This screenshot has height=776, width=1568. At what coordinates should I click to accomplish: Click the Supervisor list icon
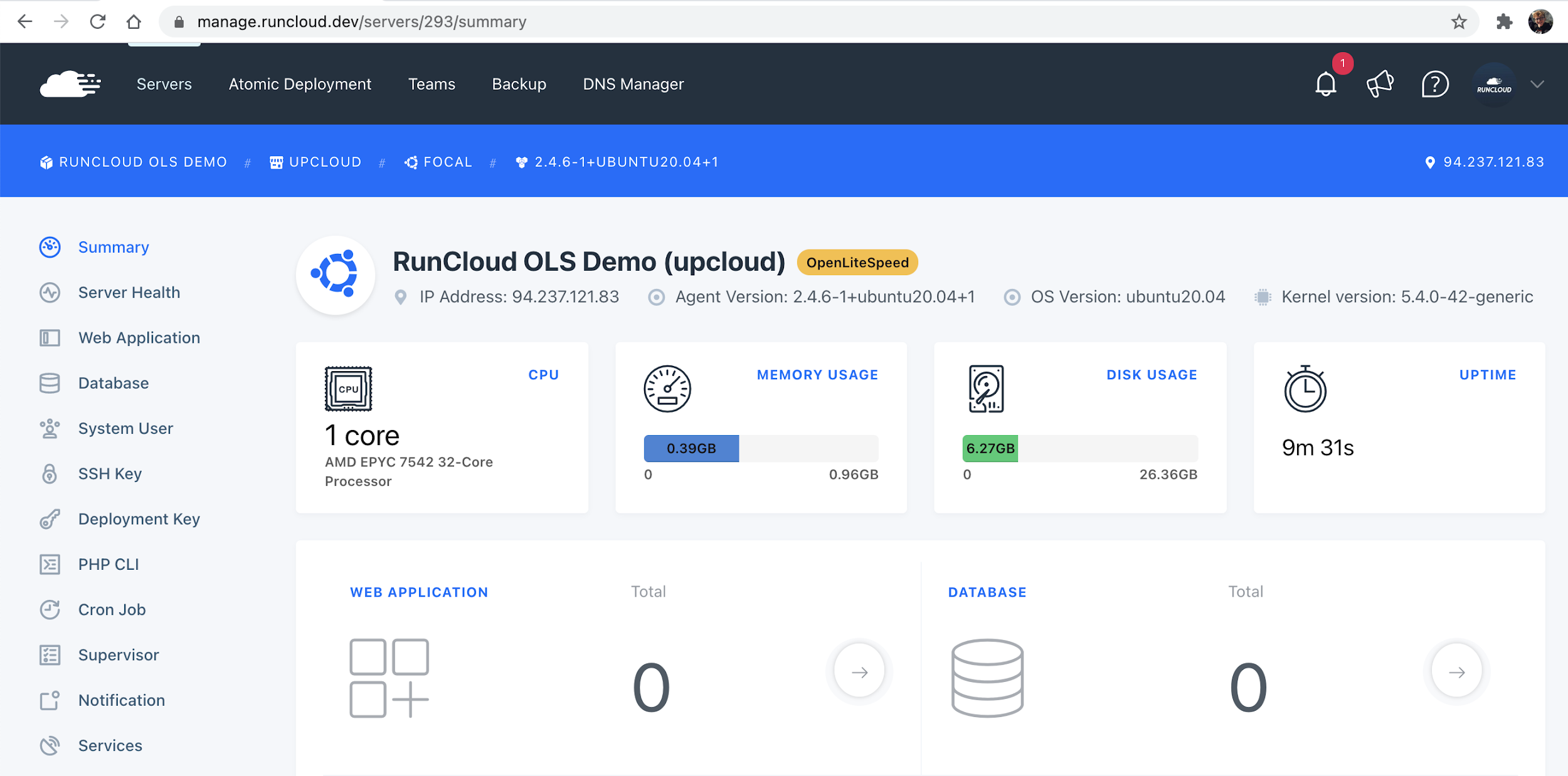tap(50, 655)
